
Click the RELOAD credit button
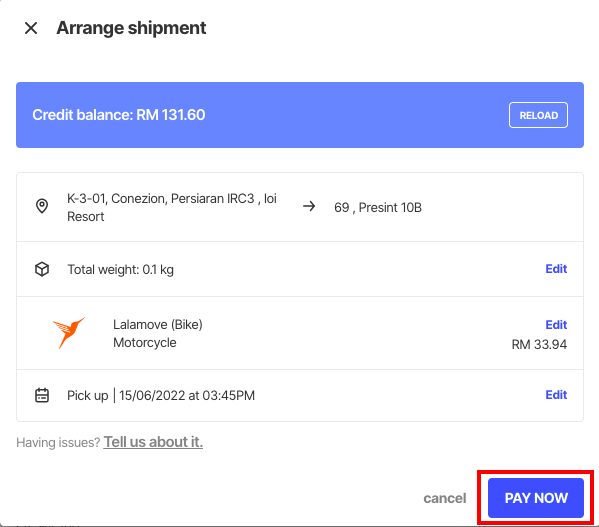click(538, 115)
